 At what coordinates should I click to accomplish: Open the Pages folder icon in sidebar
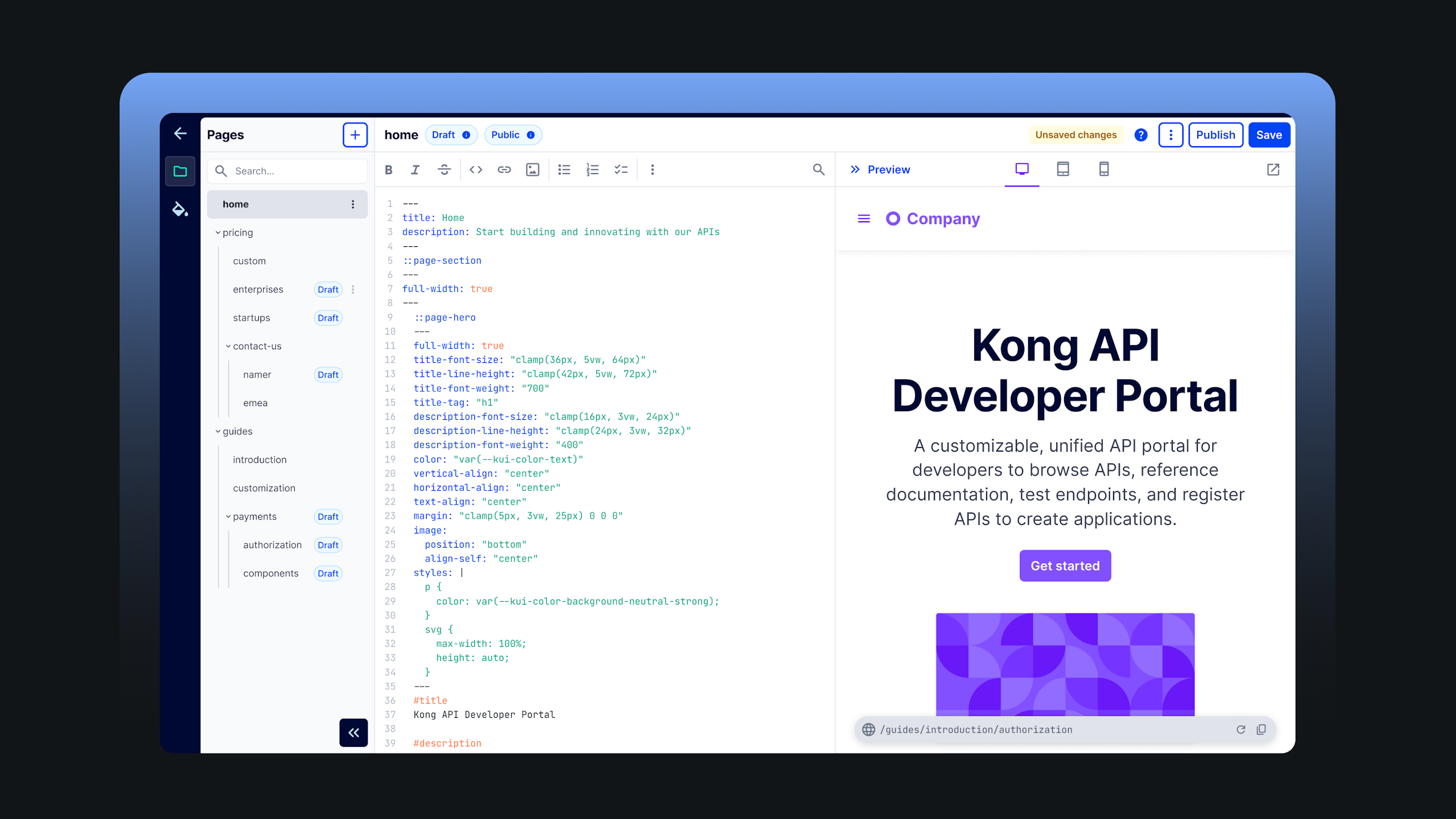click(180, 171)
